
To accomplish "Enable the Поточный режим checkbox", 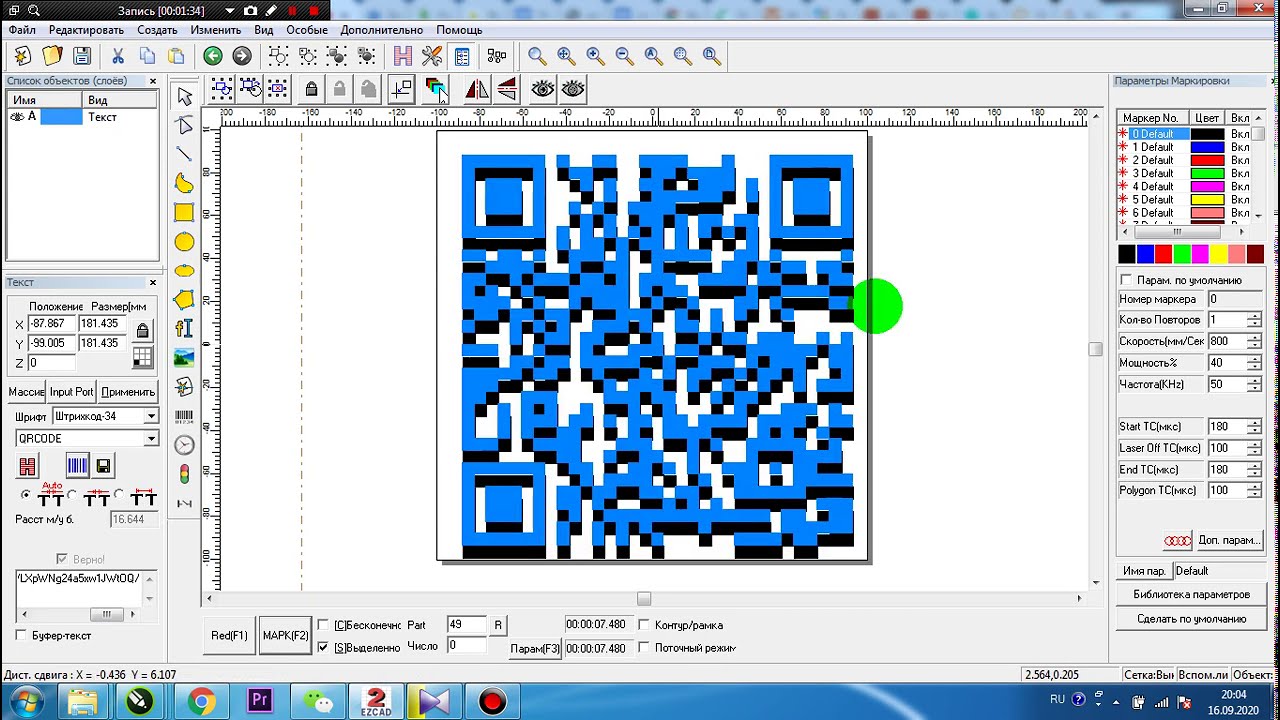I will (644, 648).
